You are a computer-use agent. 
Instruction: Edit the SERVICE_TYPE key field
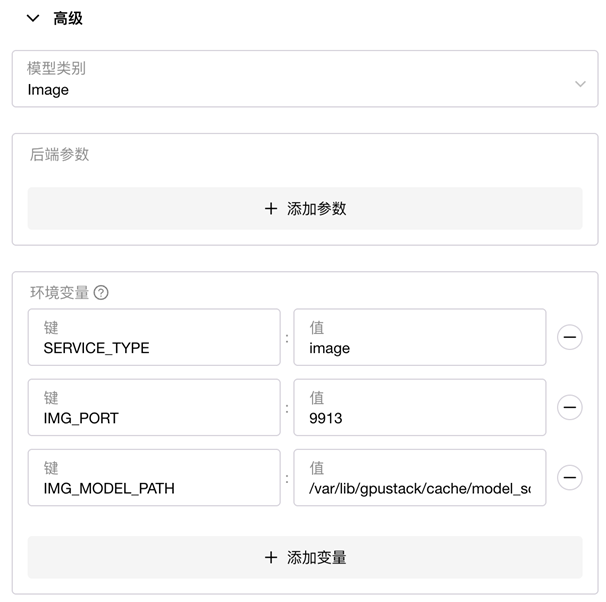click(x=154, y=337)
